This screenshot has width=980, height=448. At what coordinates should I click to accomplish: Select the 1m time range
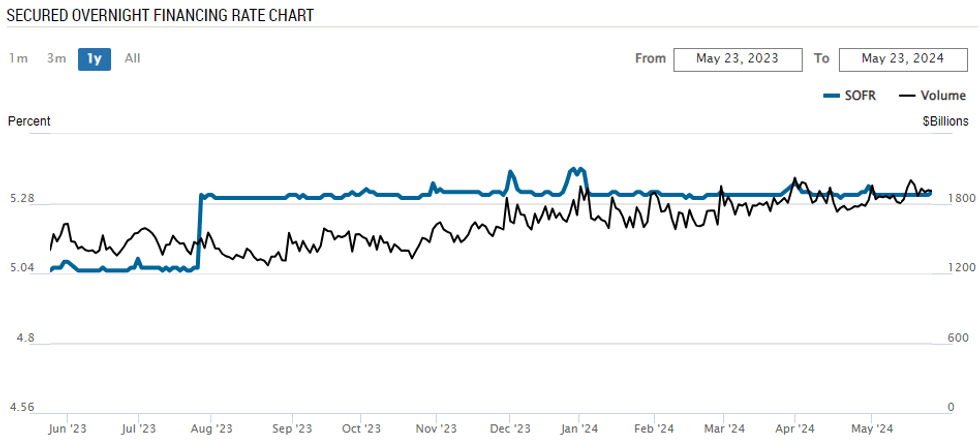coord(18,58)
